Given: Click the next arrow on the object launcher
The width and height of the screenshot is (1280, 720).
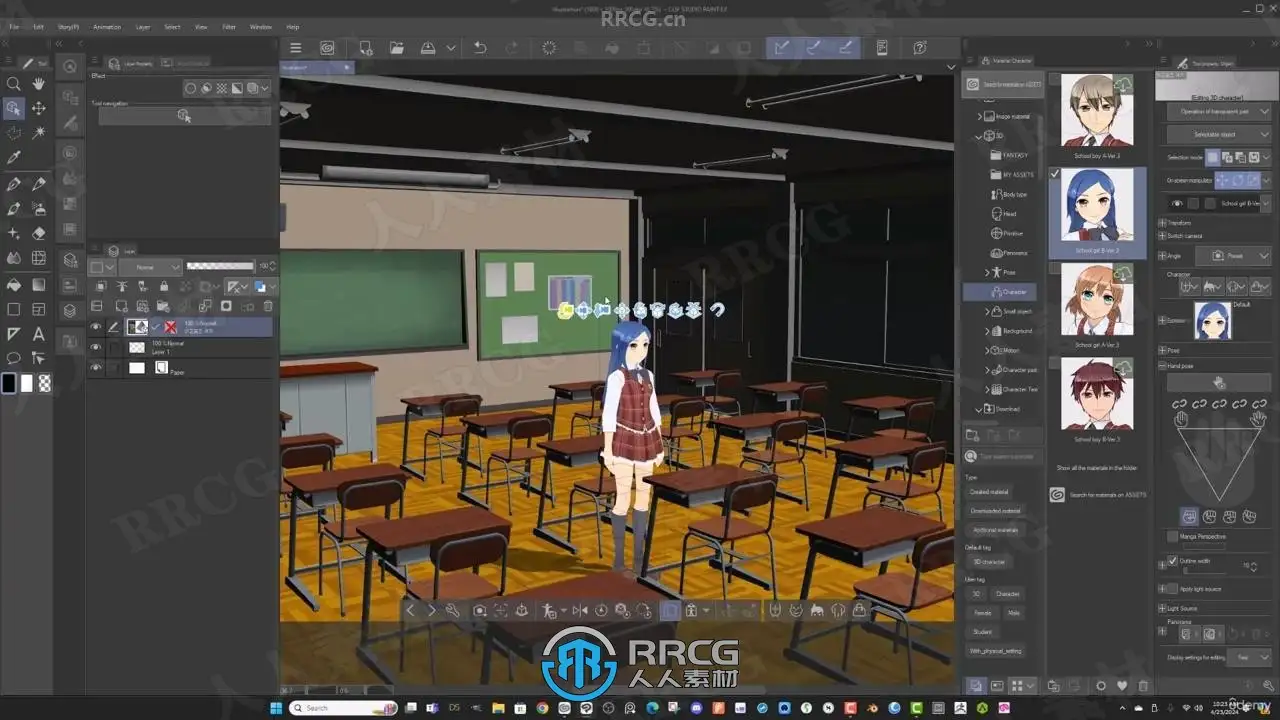Looking at the screenshot, I should coord(431,610).
